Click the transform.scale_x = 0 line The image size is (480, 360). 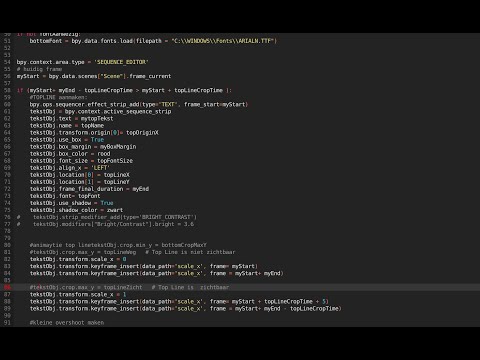78,259
